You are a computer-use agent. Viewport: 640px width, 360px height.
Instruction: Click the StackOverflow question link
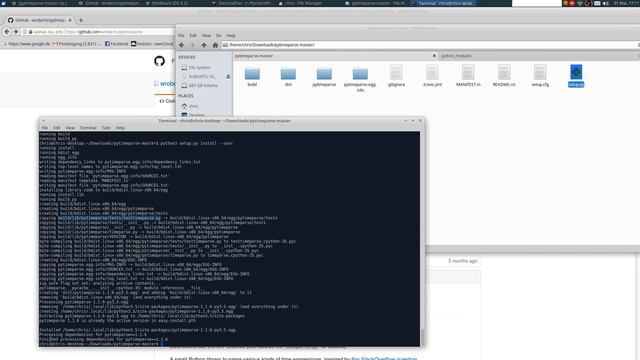(384, 358)
